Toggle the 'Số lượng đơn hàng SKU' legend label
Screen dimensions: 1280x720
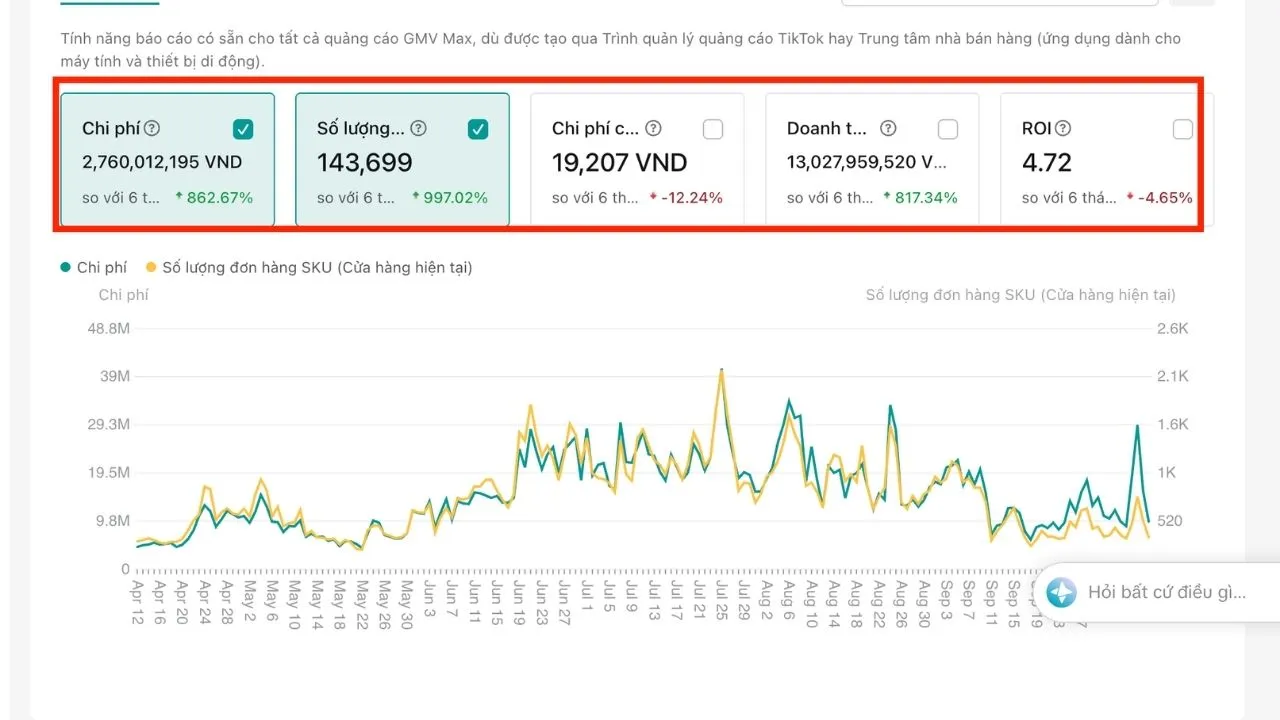[317, 267]
